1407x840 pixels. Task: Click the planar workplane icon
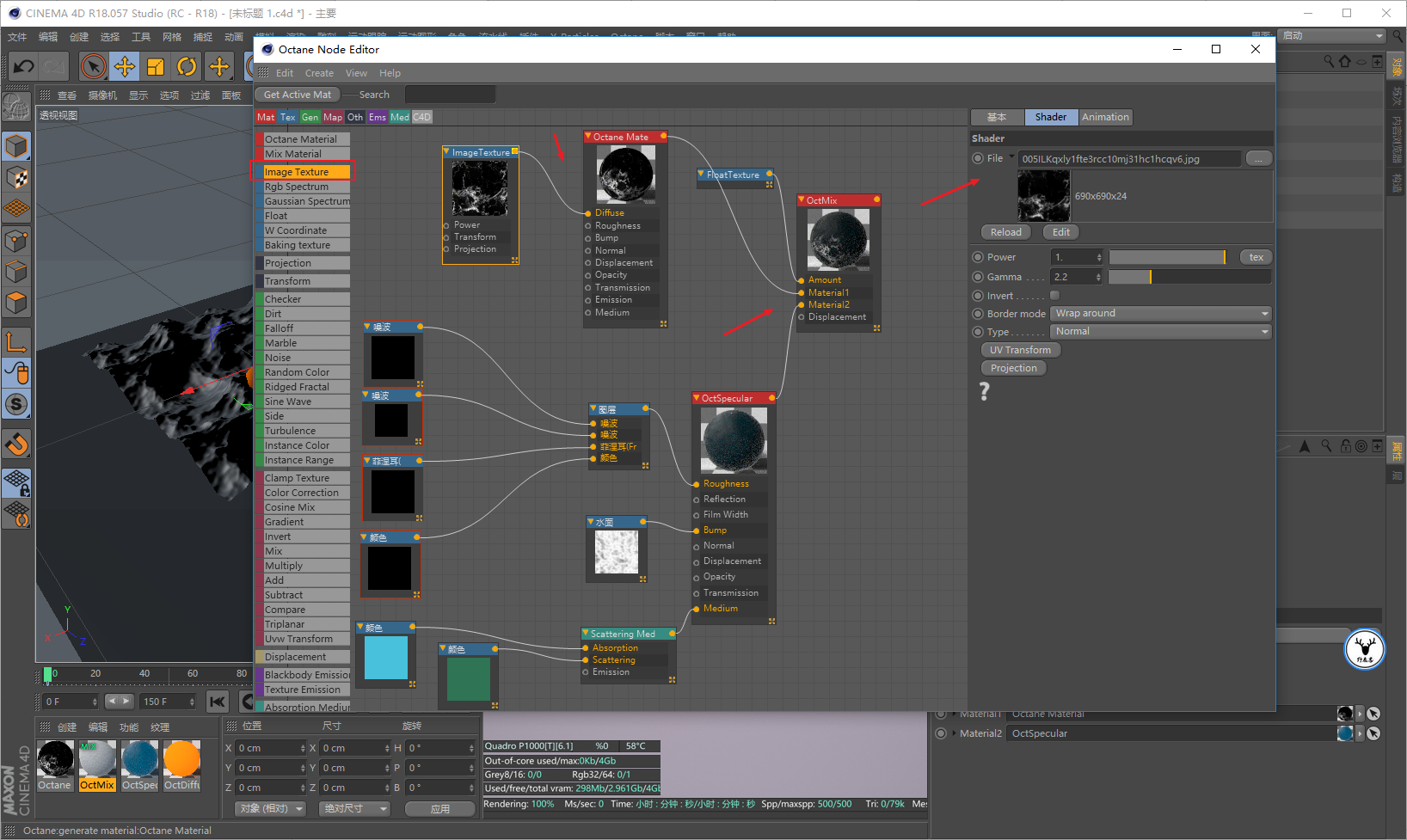(x=16, y=513)
